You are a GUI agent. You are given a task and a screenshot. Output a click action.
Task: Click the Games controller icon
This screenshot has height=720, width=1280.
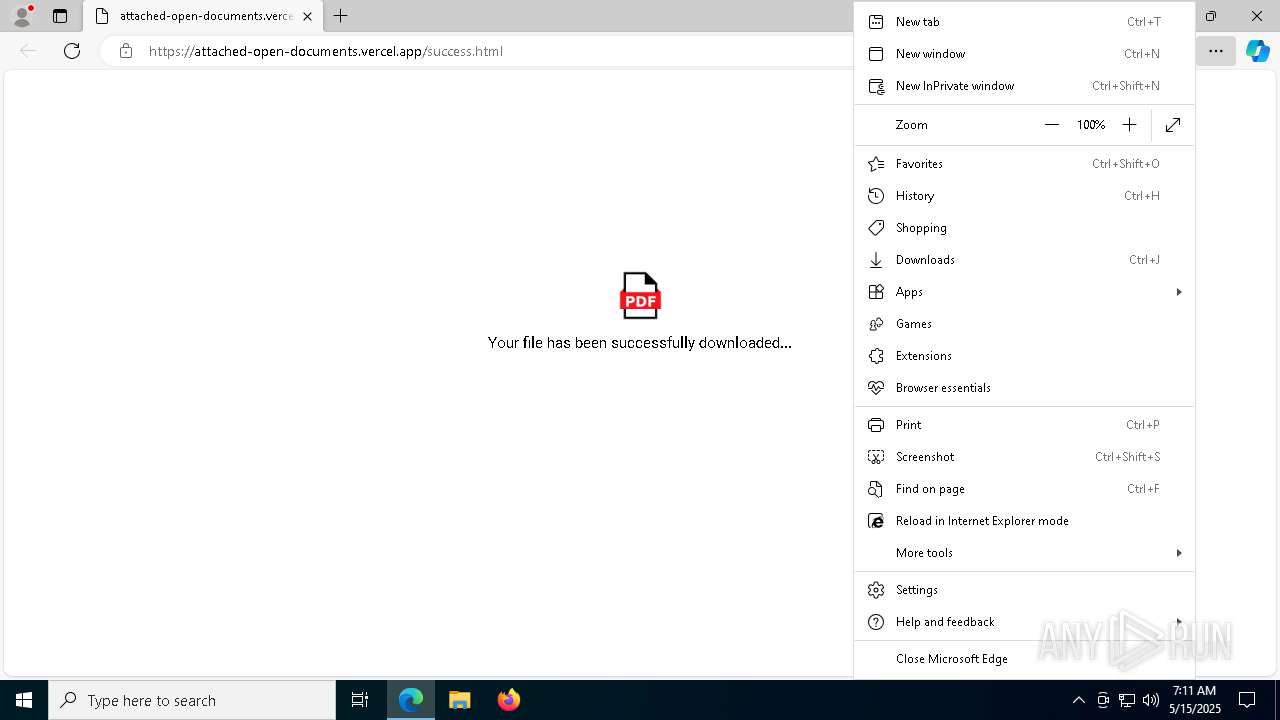tap(876, 324)
